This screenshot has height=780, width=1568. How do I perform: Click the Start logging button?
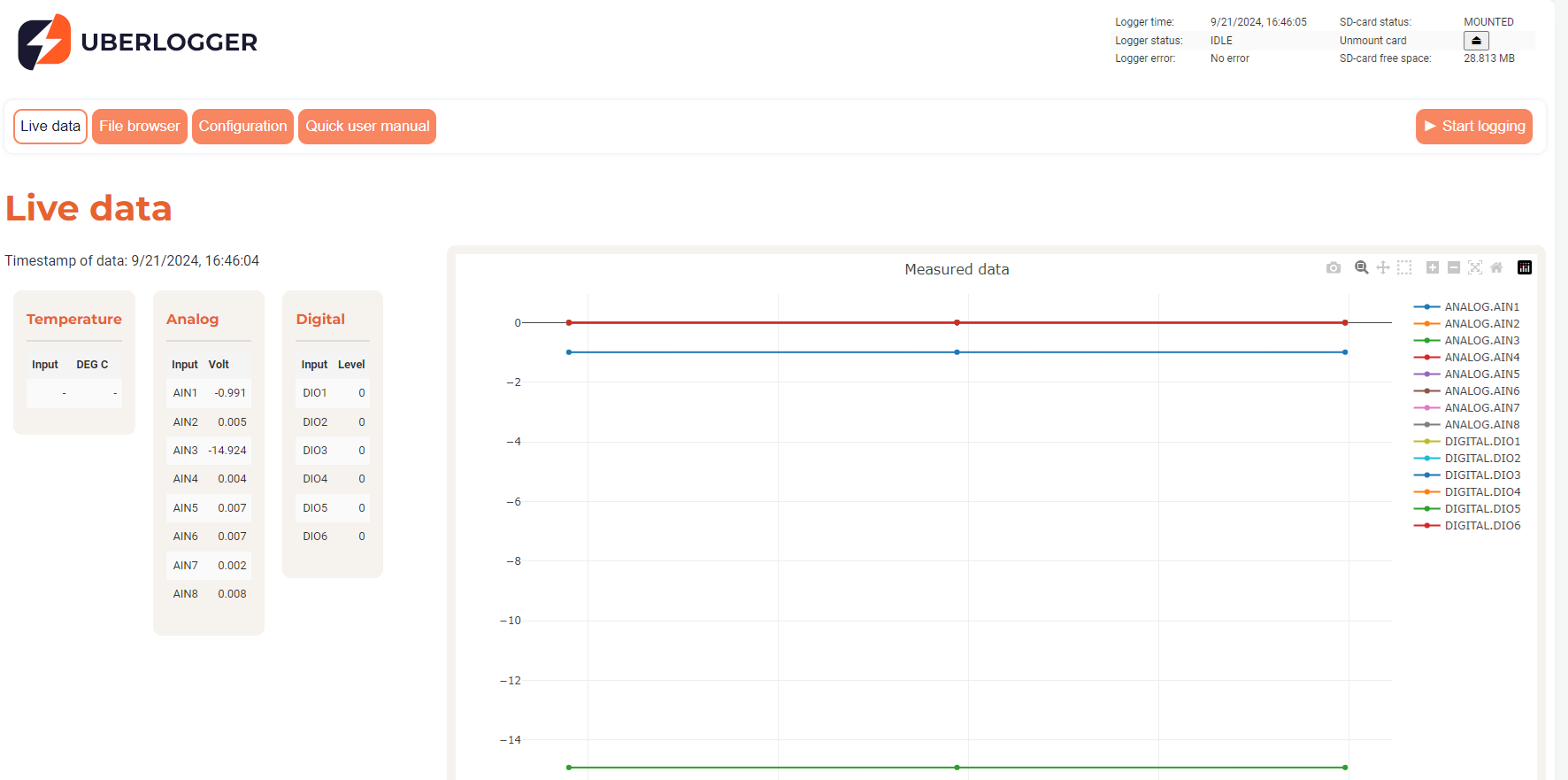click(x=1474, y=127)
